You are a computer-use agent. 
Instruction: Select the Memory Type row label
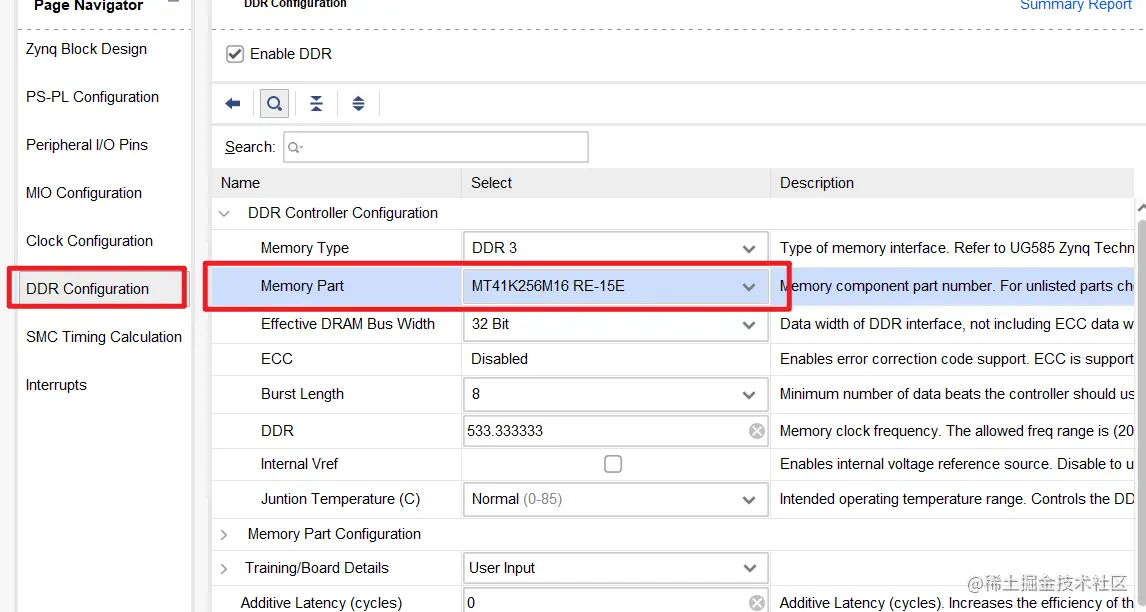pos(305,248)
